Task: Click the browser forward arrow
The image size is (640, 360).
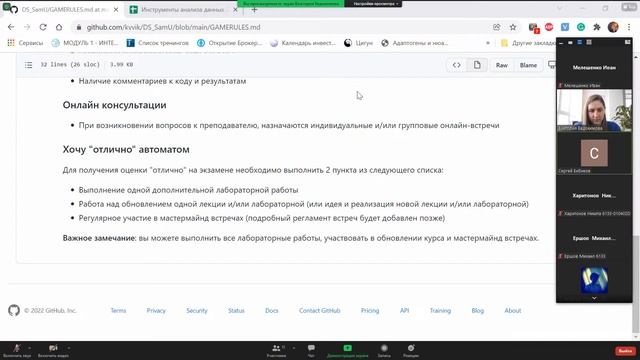Action: [27, 27]
